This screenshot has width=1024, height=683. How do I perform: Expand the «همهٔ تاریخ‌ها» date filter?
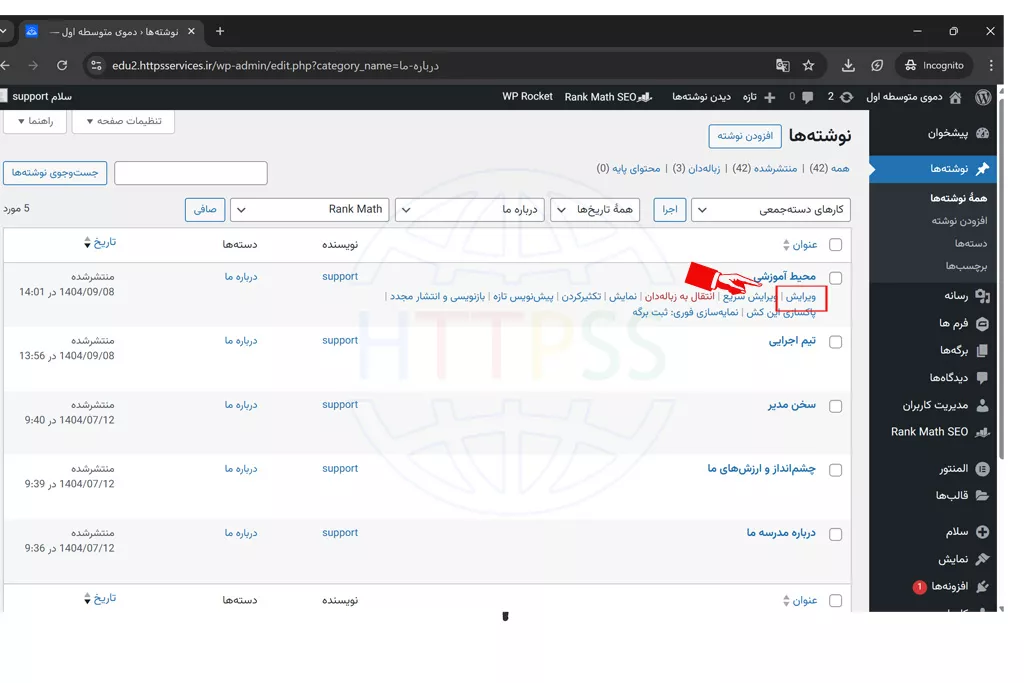click(598, 210)
